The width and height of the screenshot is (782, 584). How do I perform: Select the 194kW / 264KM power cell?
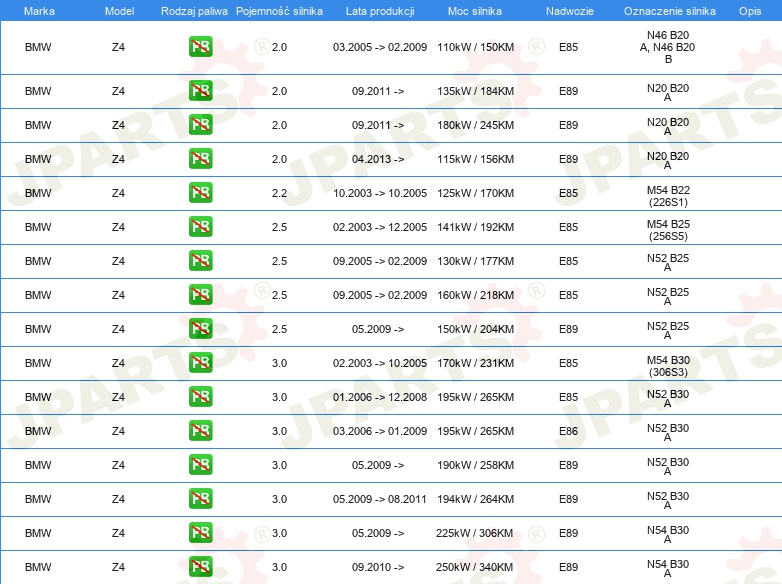475,499
